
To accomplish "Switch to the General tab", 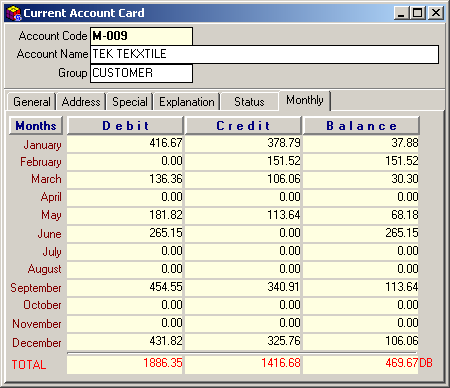I will tap(31, 102).
